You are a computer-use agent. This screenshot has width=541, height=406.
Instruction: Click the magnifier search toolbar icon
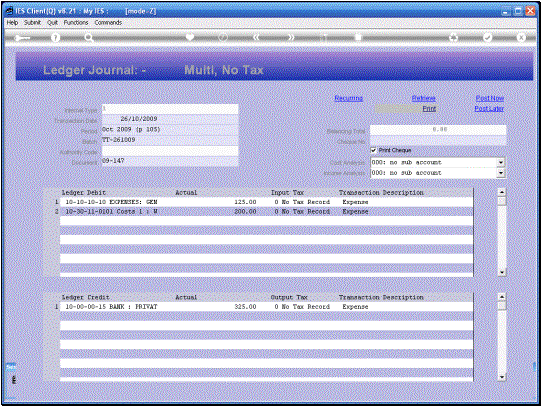pyautogui.click(x=89, y=38)
